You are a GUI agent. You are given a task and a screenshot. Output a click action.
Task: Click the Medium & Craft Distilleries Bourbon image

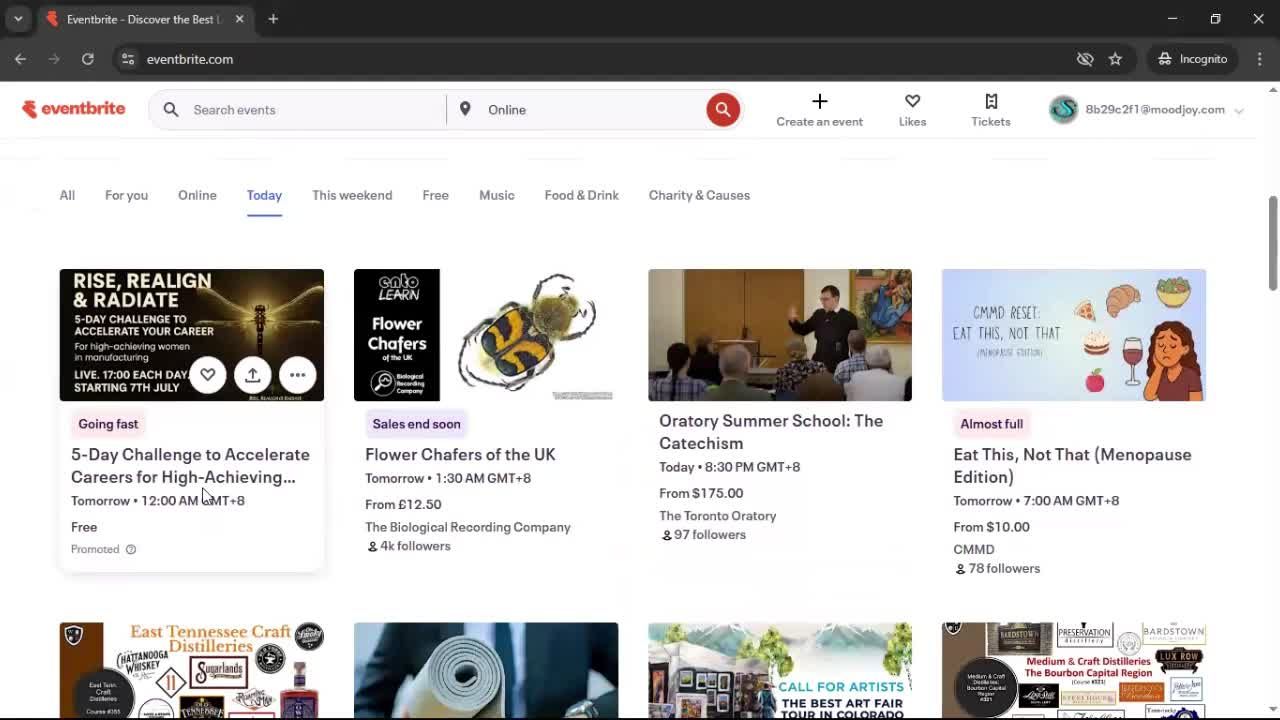tap(1074, 670)
